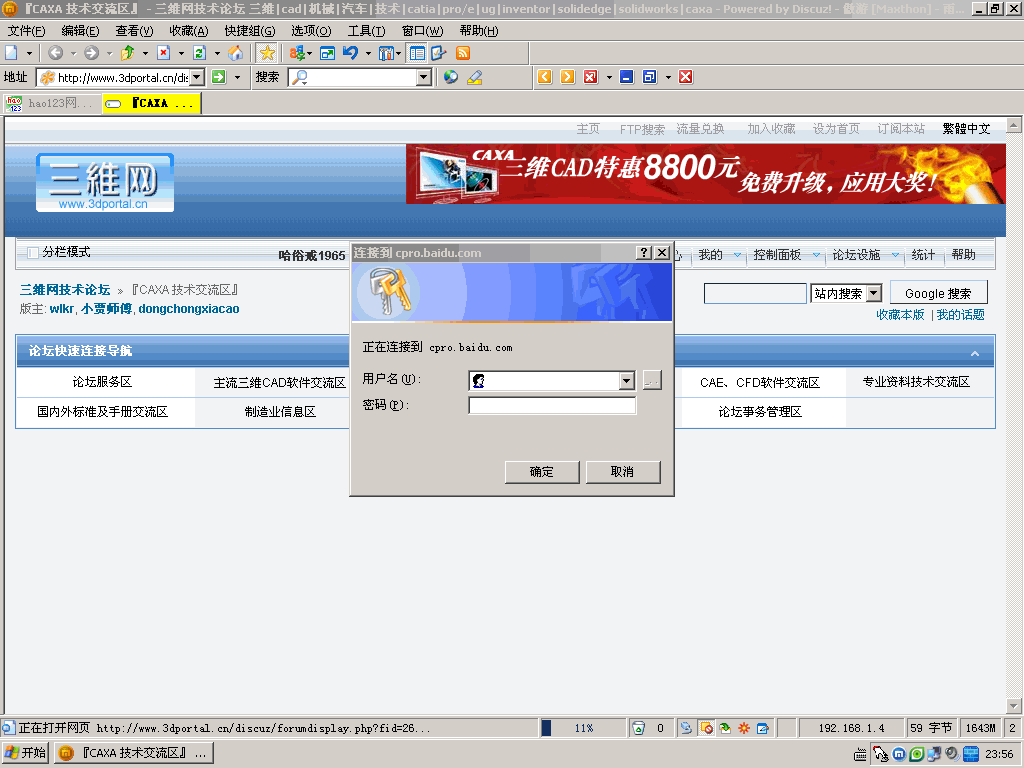Click the 我的话题 link
Image resolution: width=1024 pixels, height=768 pixels.
[x=960, y=315]
